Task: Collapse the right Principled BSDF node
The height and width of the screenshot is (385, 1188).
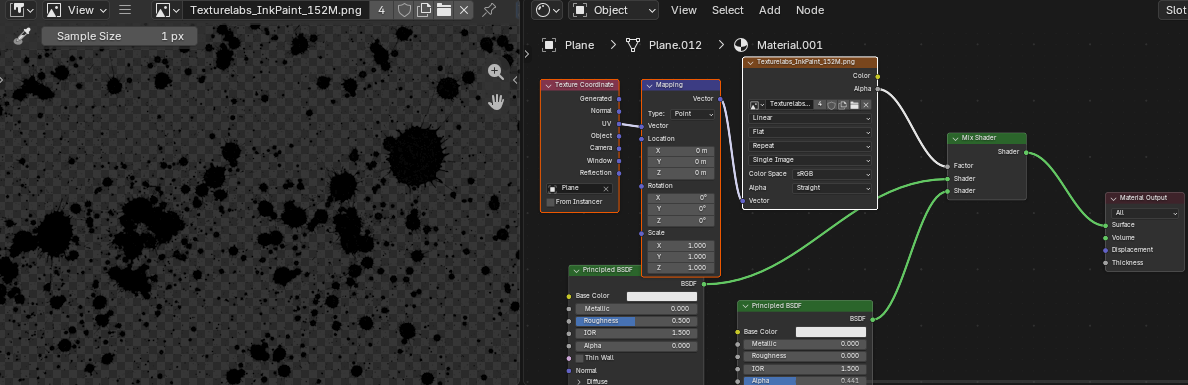Action: point(745,305)
